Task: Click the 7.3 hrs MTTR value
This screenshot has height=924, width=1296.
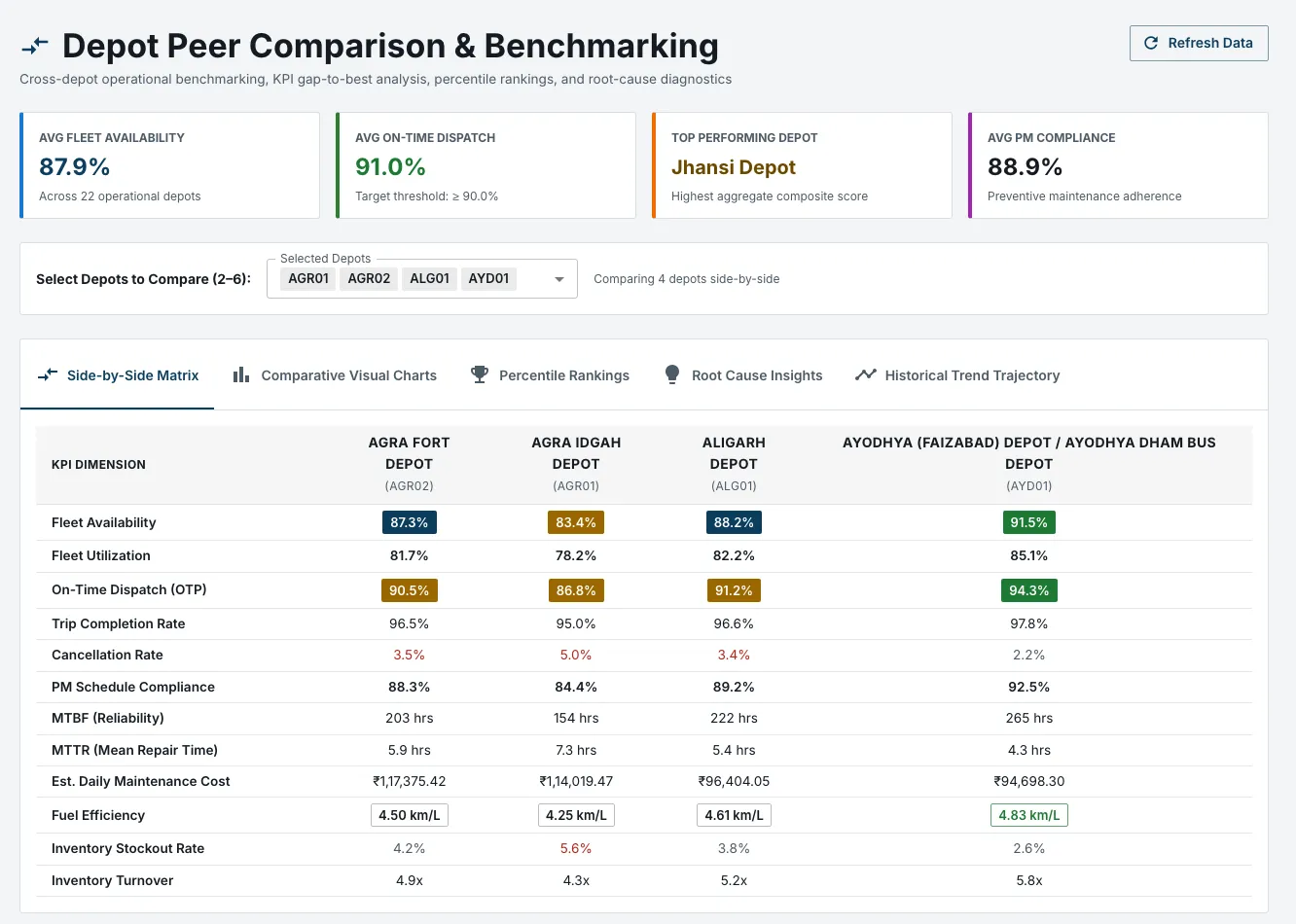Action: (x=576, y=750)
